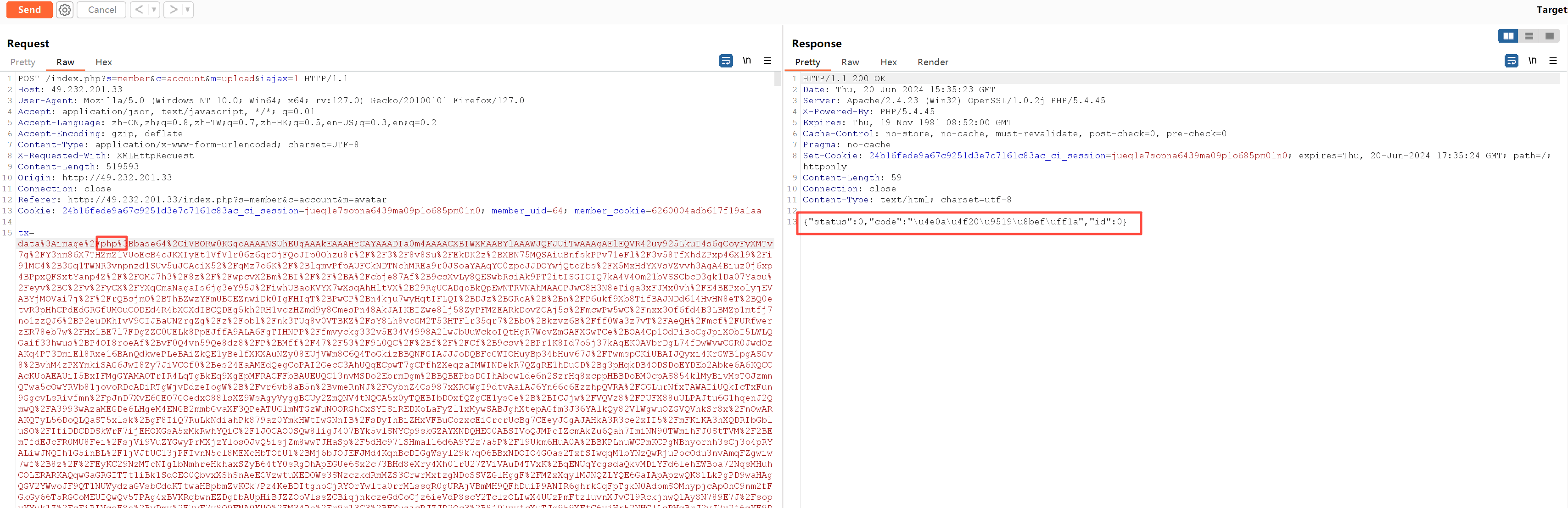
Task: Open the send settings gear icon
Action: [x=65, y=10]
